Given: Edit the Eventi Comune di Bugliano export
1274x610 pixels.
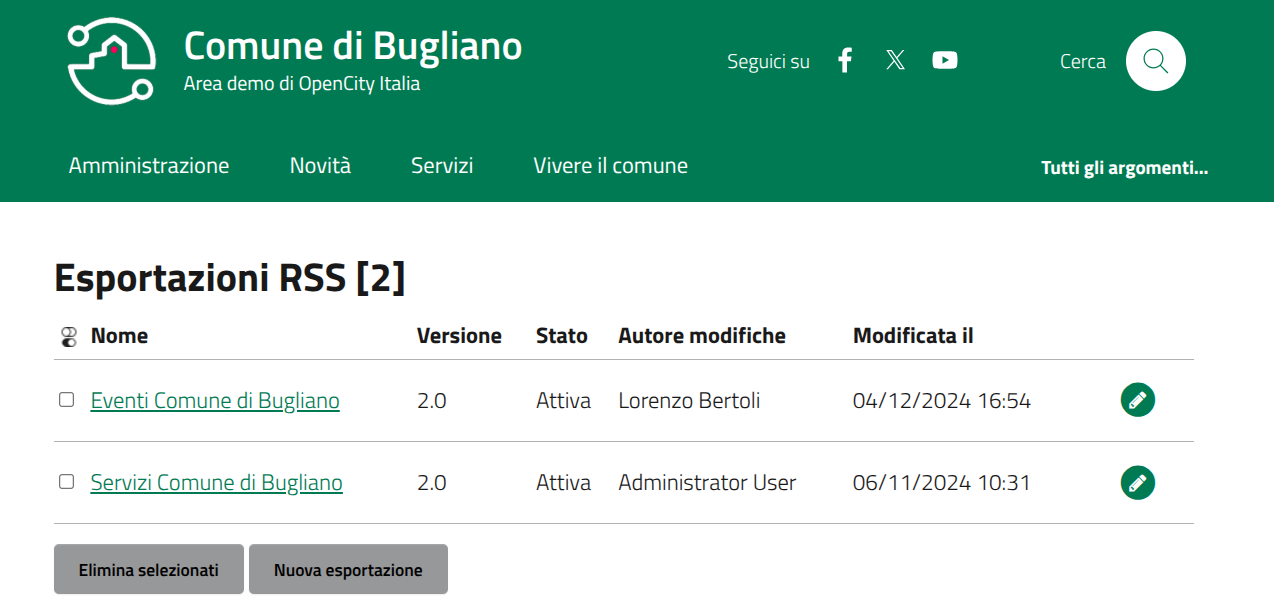Looking at the screenshot, I should 1137,400.
